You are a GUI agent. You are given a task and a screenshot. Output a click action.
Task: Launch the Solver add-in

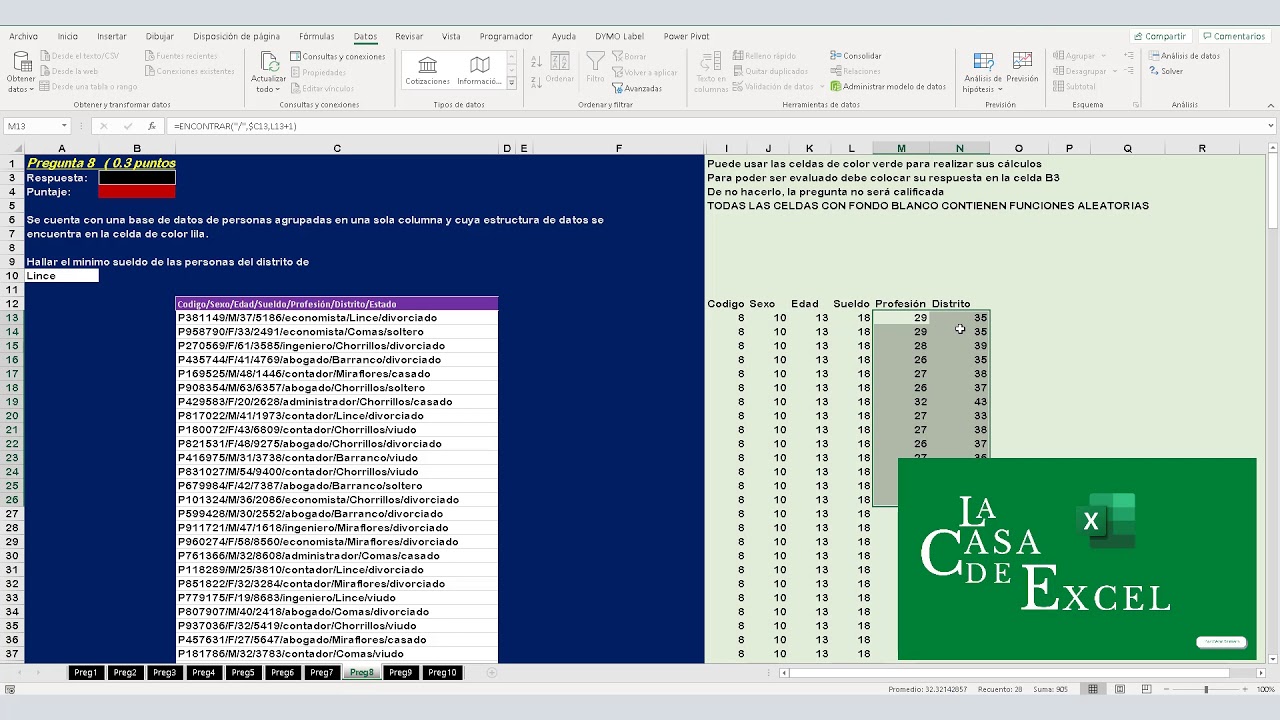click(x=1166, y=71)
